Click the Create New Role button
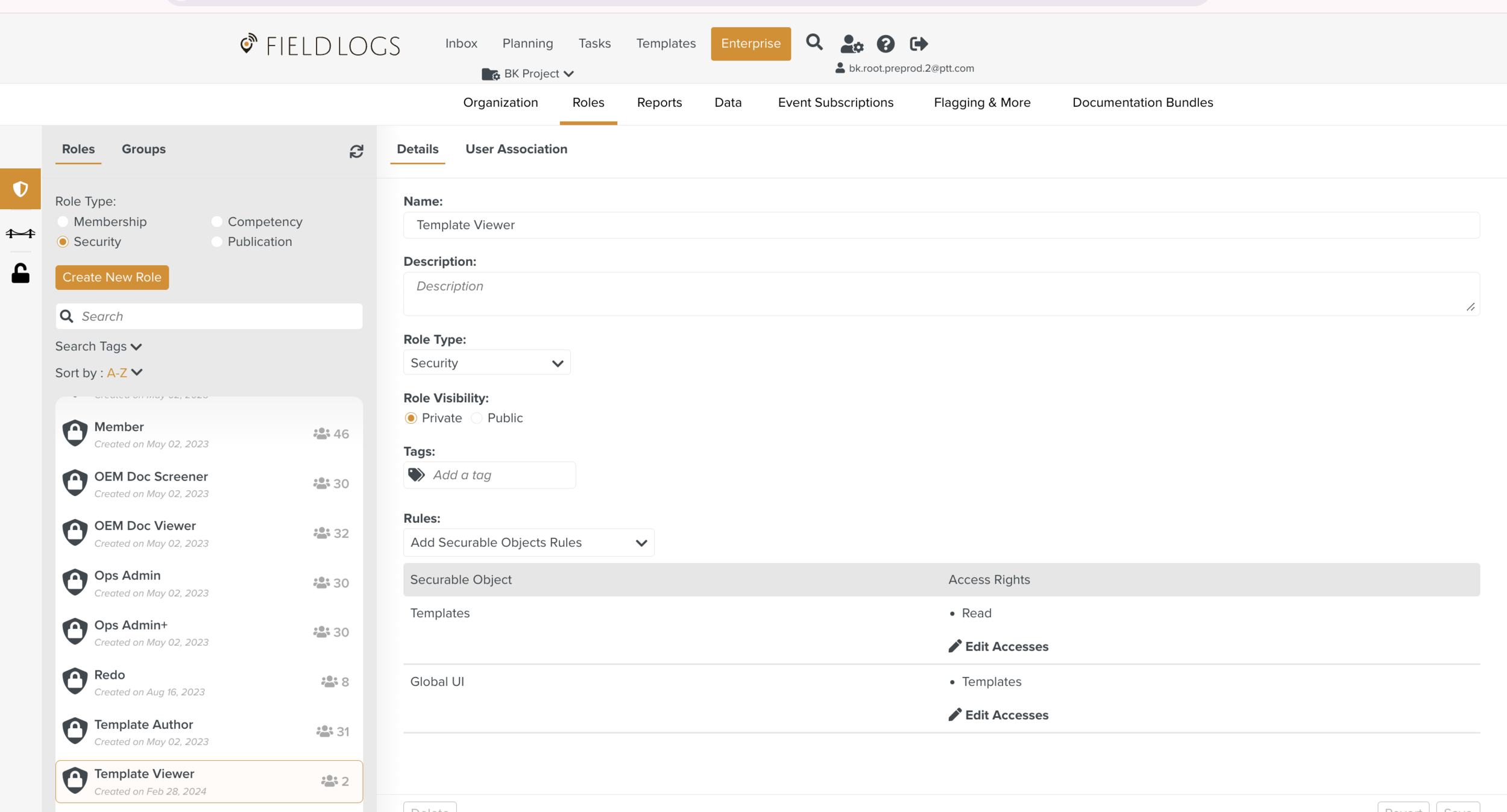Screen dimensions: 1507x812 112,277
